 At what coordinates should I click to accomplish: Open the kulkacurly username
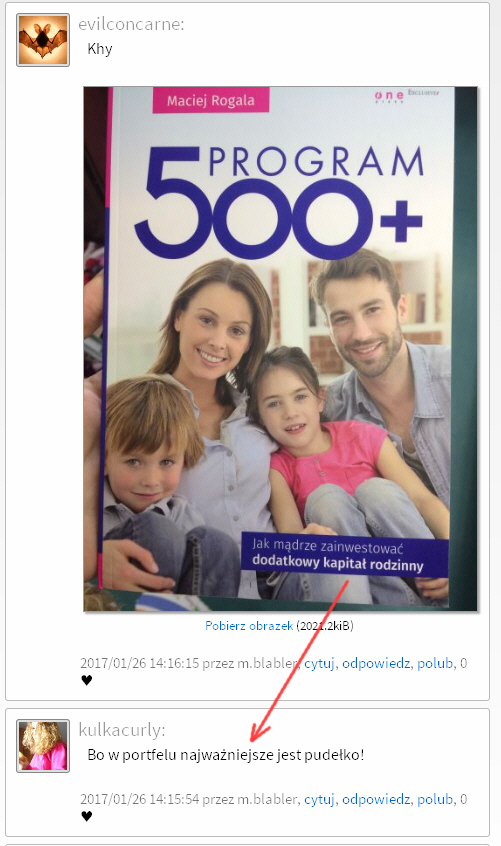click(122, 730)
